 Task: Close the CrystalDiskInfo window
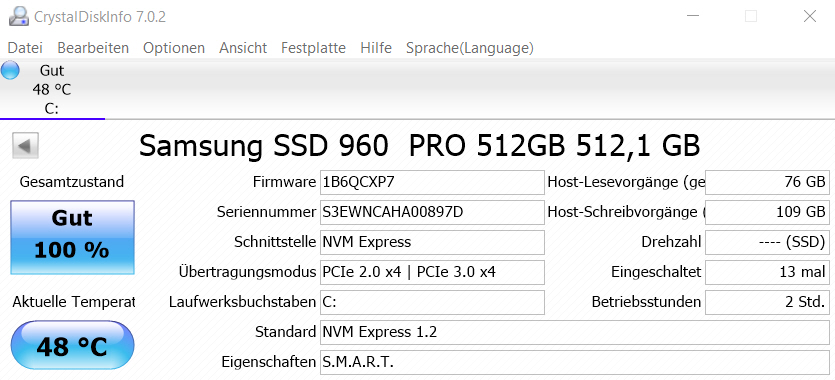pos(809,16)
